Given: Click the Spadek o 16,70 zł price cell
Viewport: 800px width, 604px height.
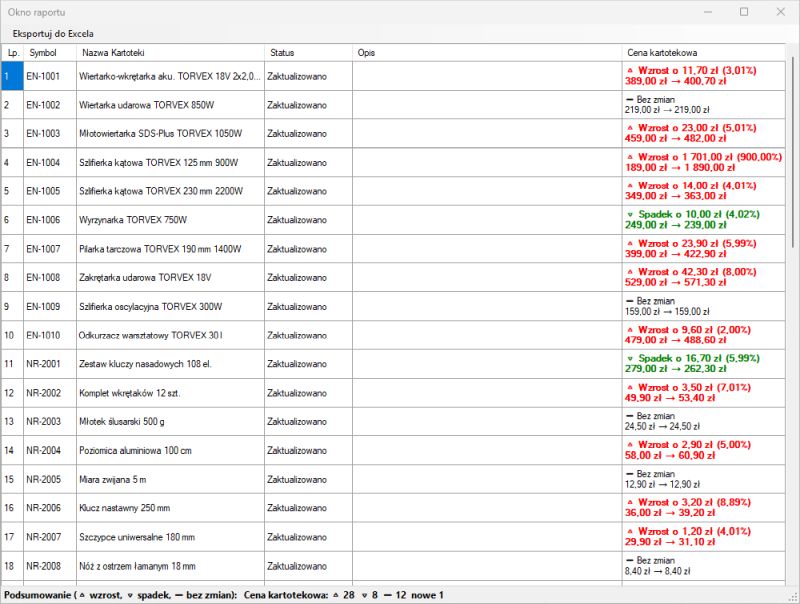Looking at the screenshot, I should pos(704,364).
